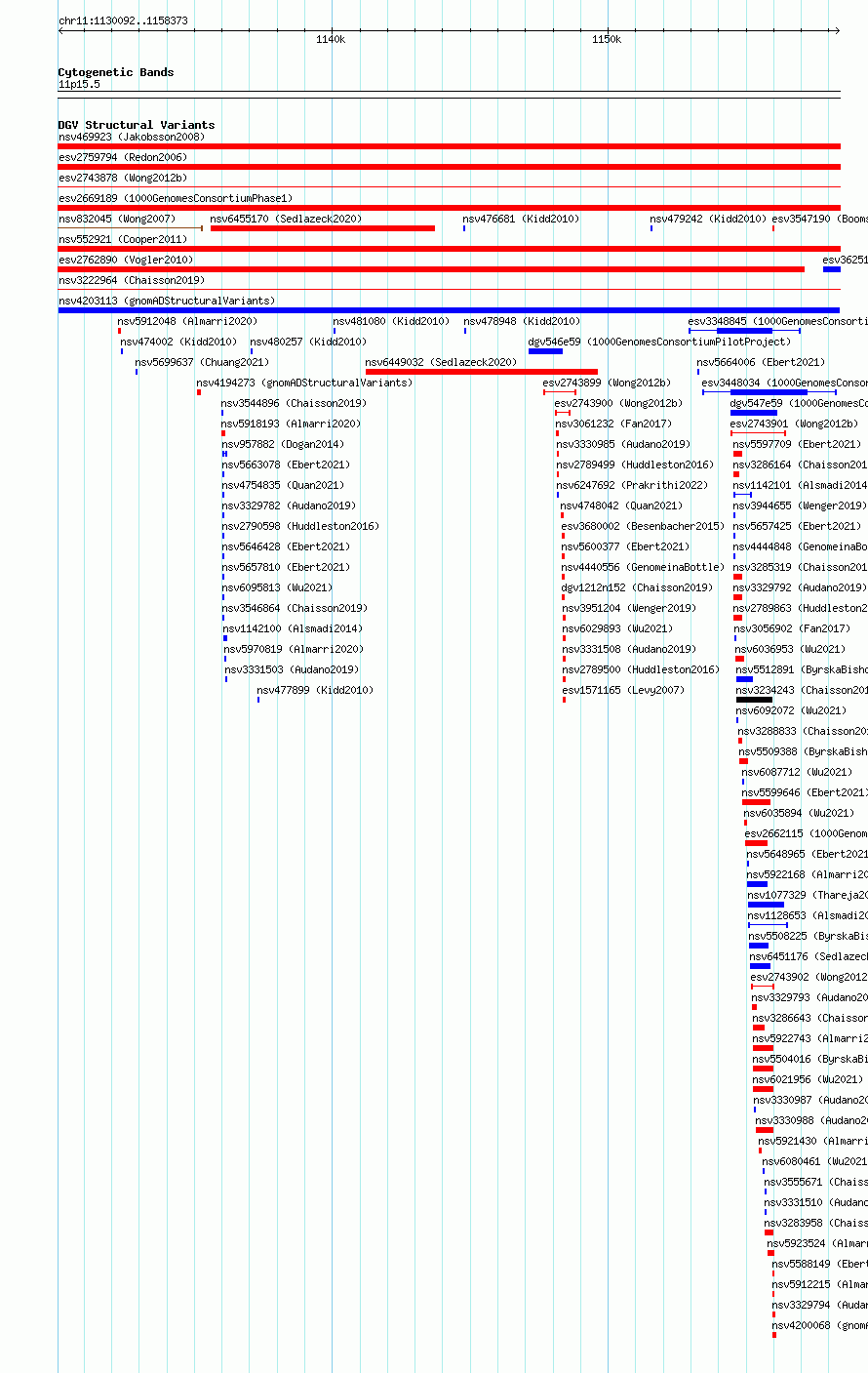Screen dimensions: 868x1373
Task: Open nsv4194273 (gnomADStructuralVariants) entry
Action: coord(304,383)
